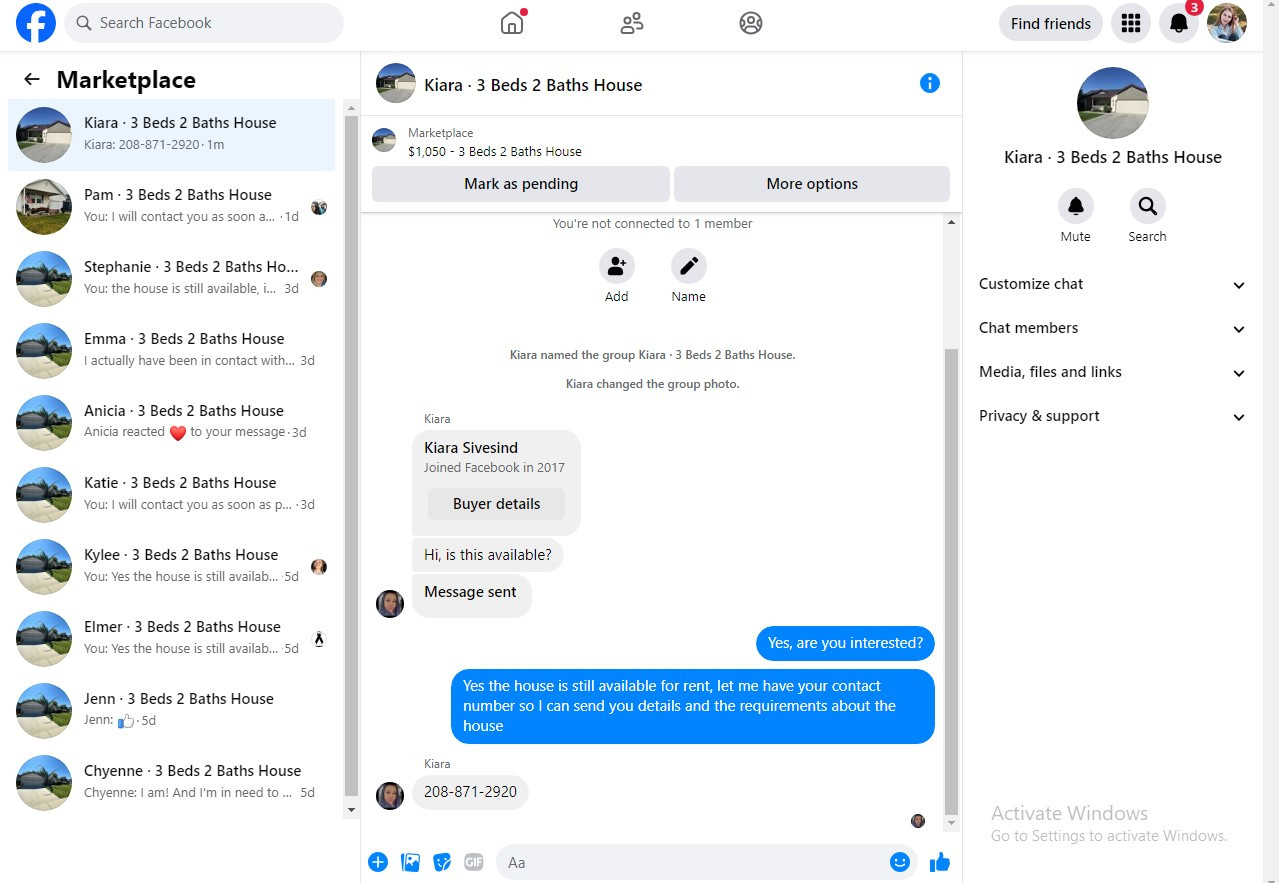Click Kiara's avatar next to phone number
The width and height of the screenshot is (1279, 883).
coord(390,795)
